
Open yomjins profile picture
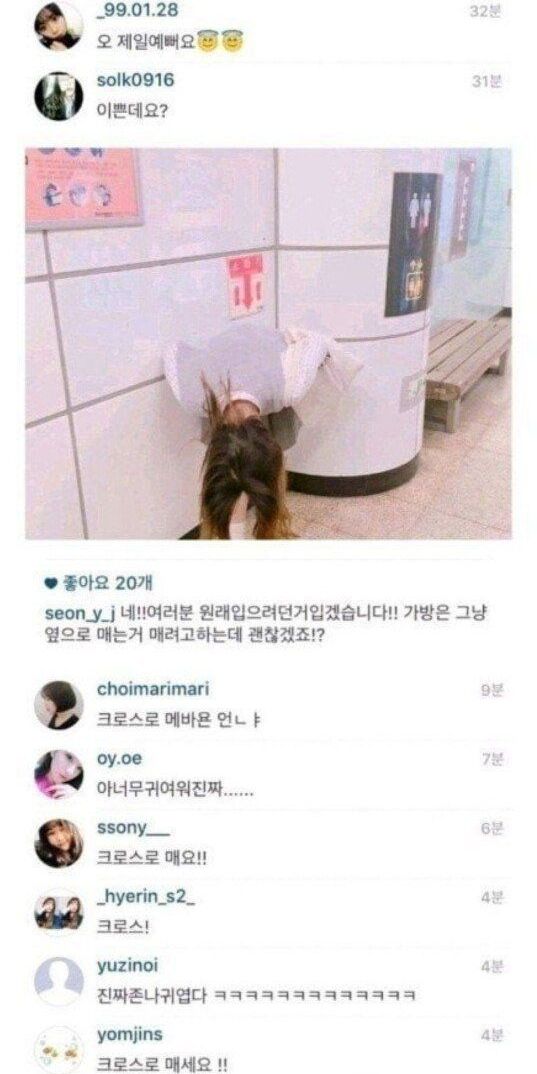tap(59, 1049)
